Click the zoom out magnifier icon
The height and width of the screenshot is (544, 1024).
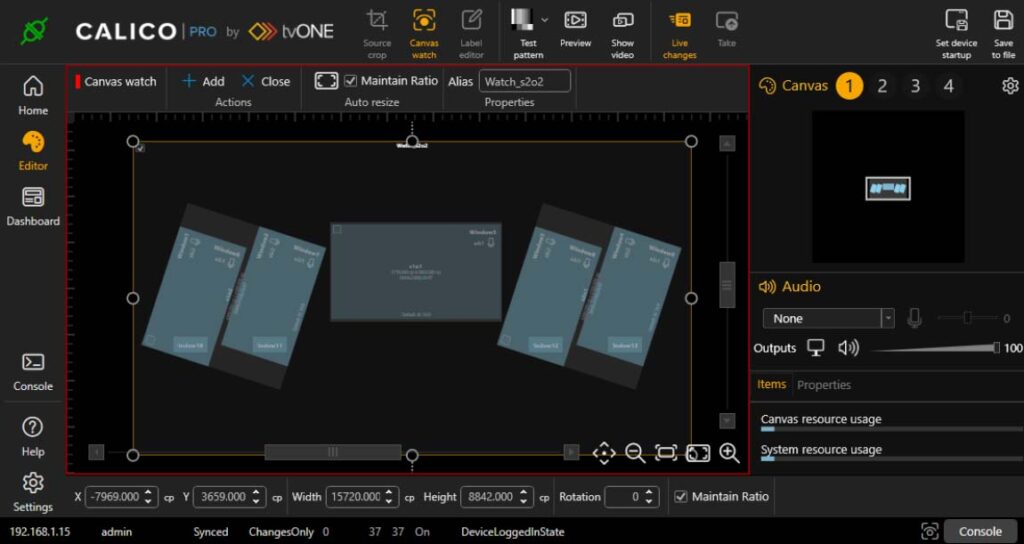coord(635,453)
